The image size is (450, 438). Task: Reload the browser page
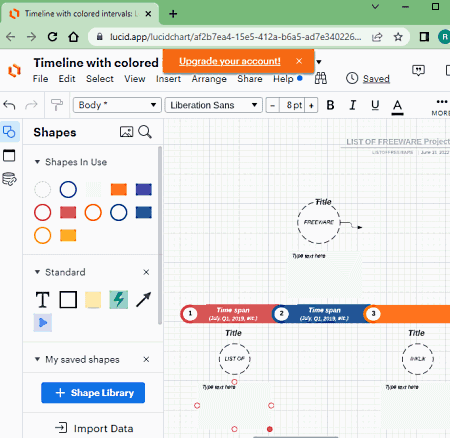point(52,36)
